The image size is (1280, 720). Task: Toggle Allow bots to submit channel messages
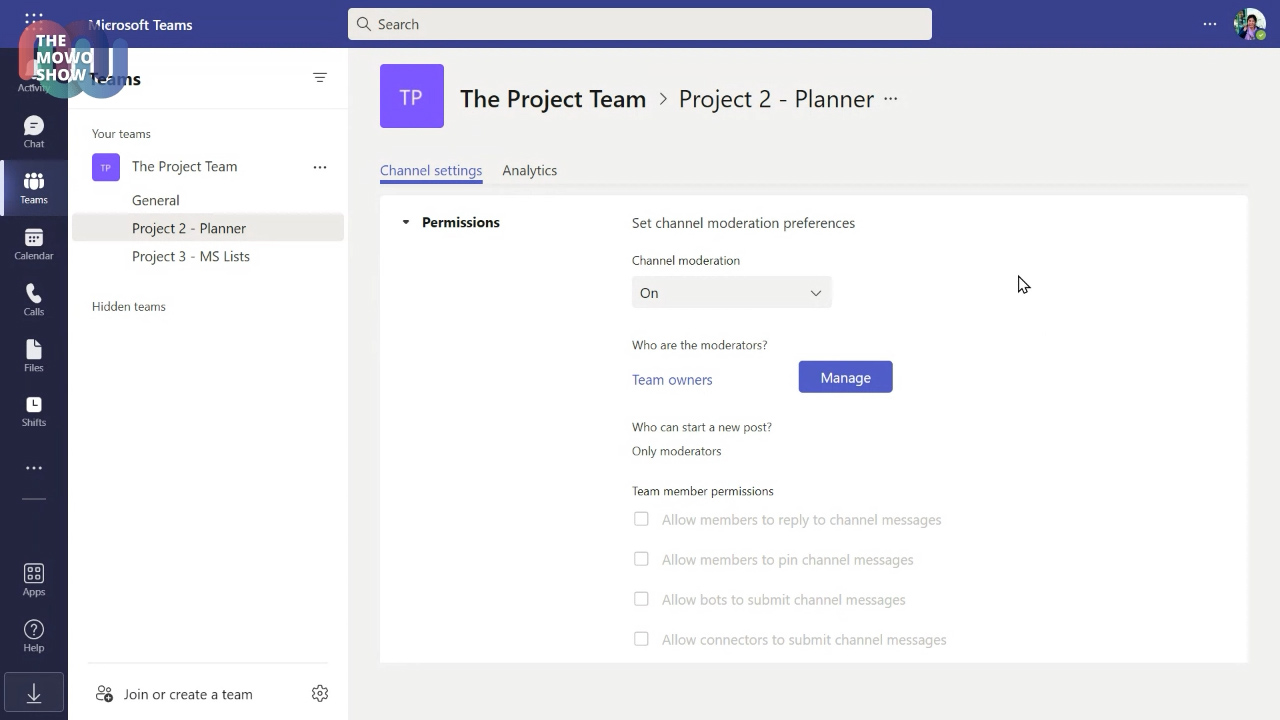point(641,599)
